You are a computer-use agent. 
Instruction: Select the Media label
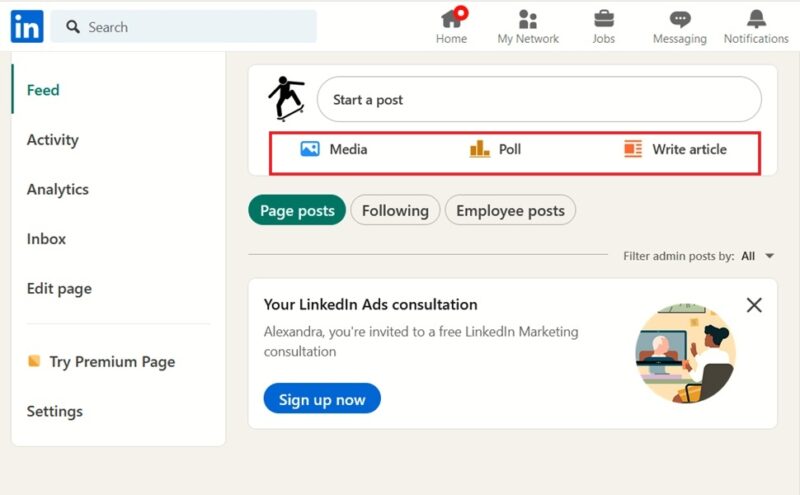tap(348, 149)
